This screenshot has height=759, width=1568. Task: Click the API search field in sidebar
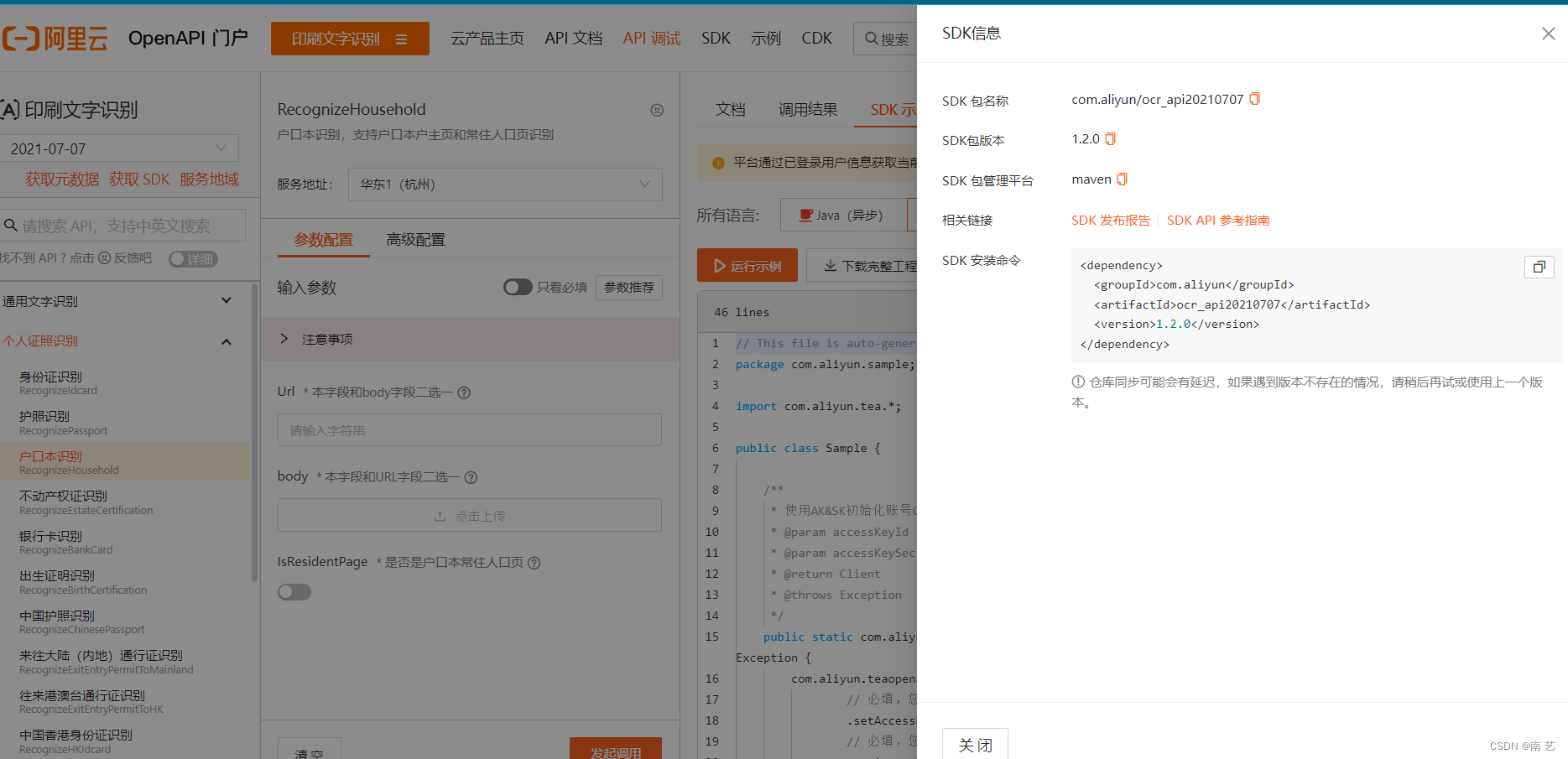[x=122, y=226]
